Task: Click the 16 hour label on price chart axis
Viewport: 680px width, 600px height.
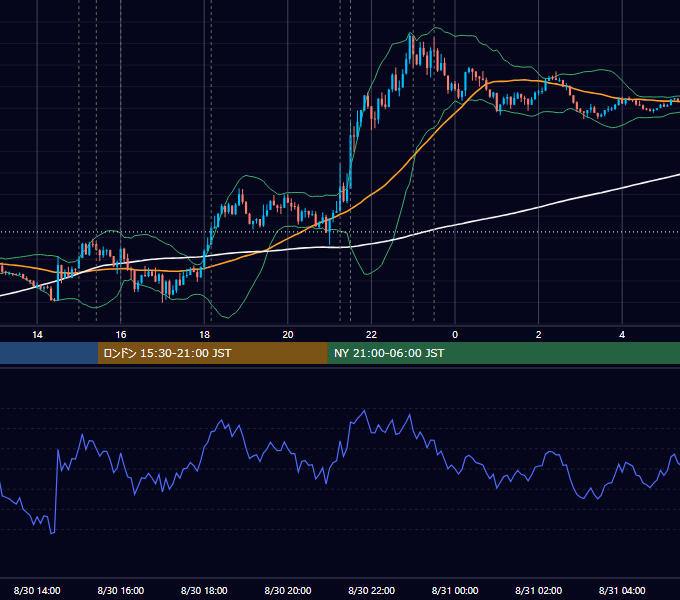Action: (121, 335)
